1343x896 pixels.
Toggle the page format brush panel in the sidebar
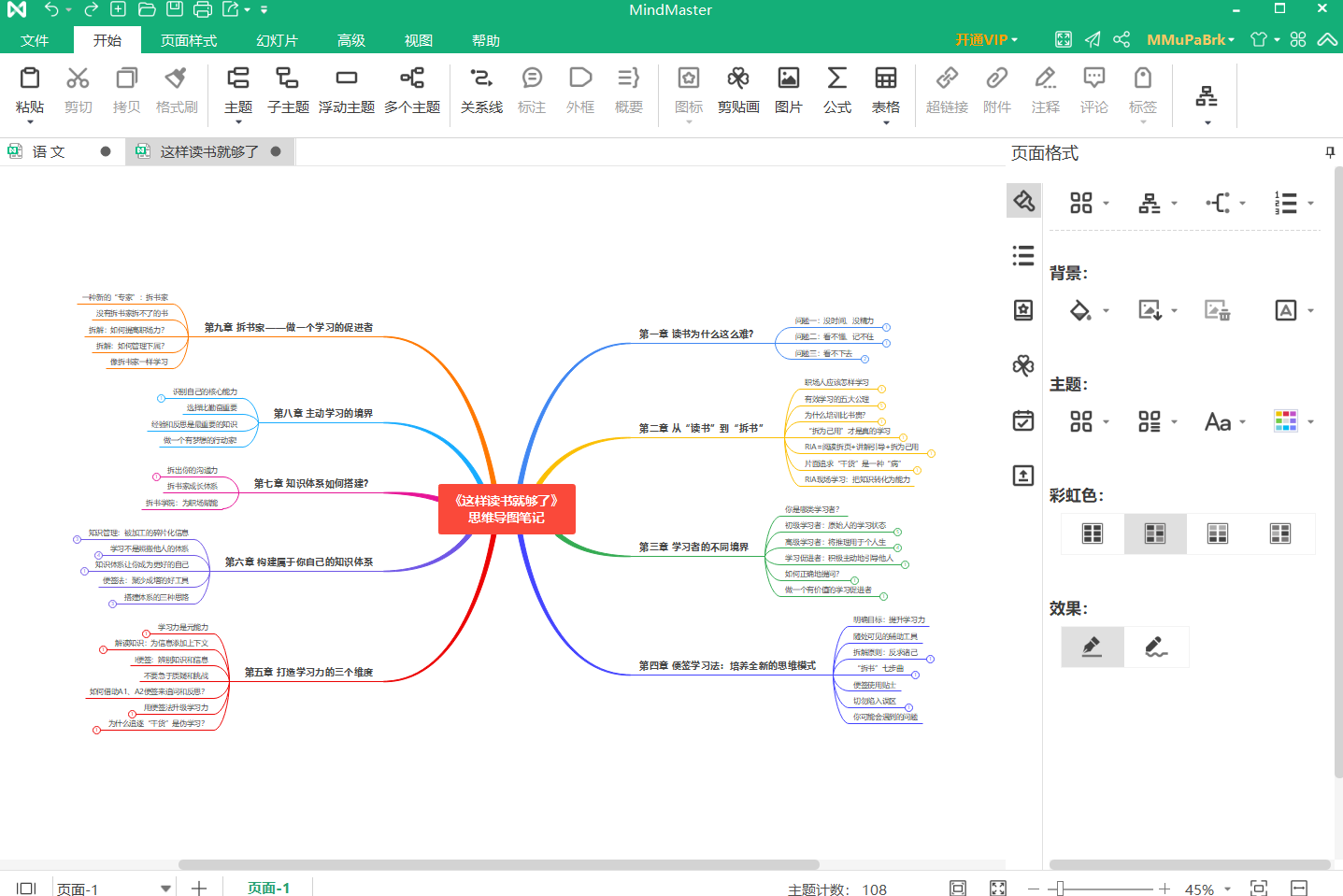pyautogui.click(x=1023, y=200)
